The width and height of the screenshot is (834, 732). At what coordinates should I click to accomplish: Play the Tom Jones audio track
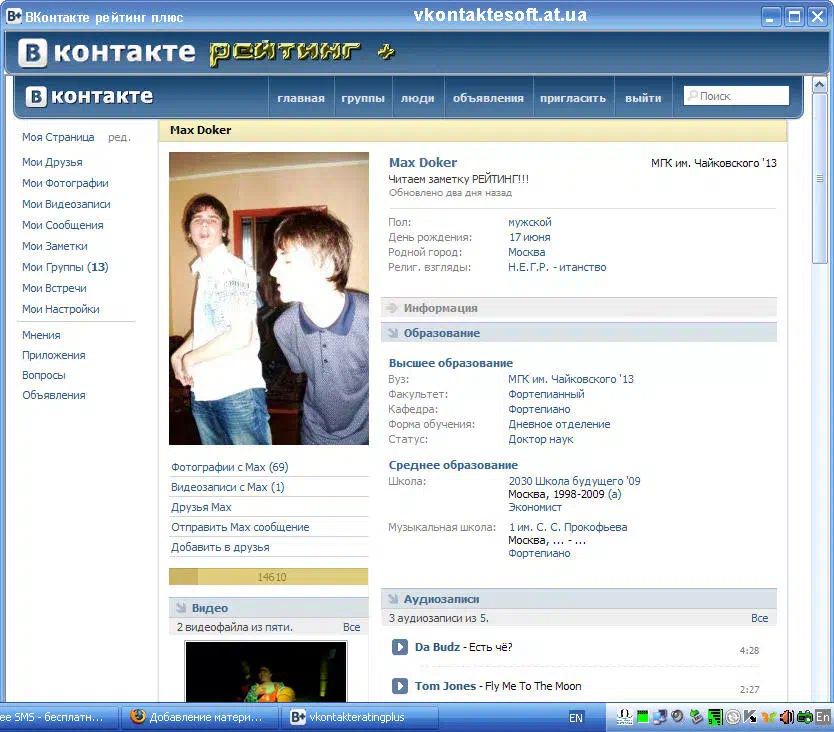tap(399, 686)
